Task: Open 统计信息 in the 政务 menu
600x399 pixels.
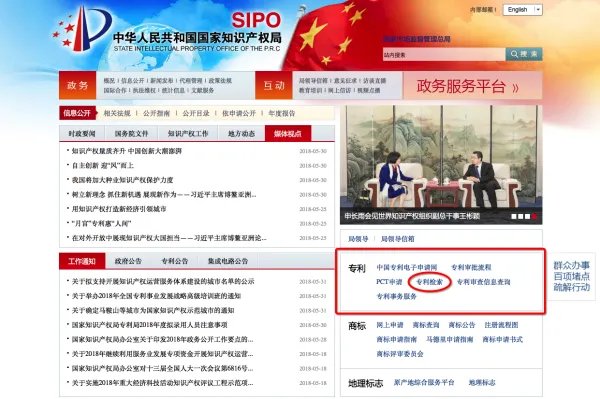Action: [173, 90]
